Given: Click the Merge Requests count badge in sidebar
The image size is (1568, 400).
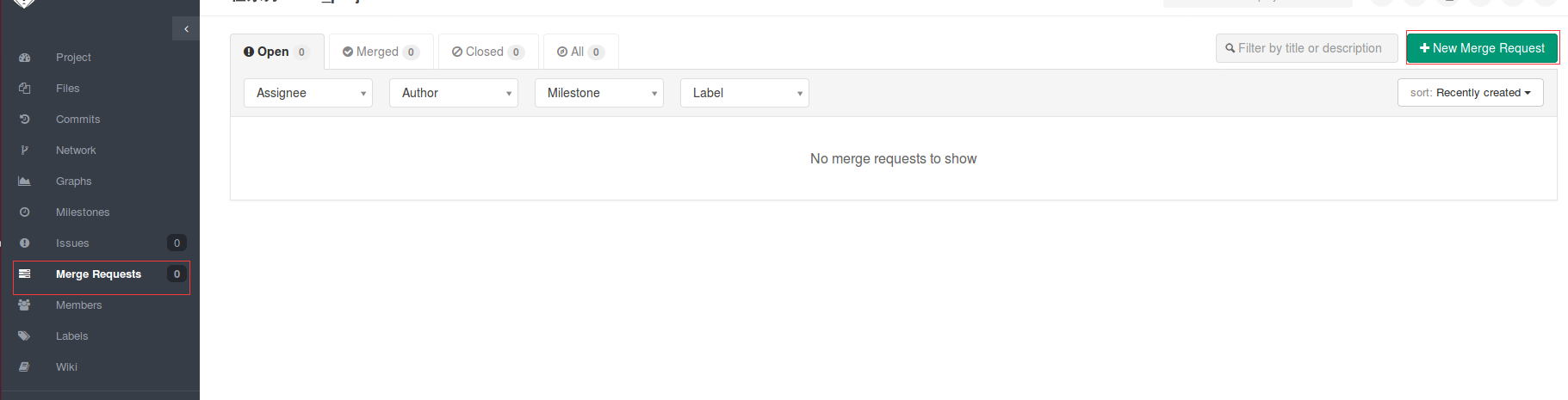Looking at the screenshot, I should 177,274.
